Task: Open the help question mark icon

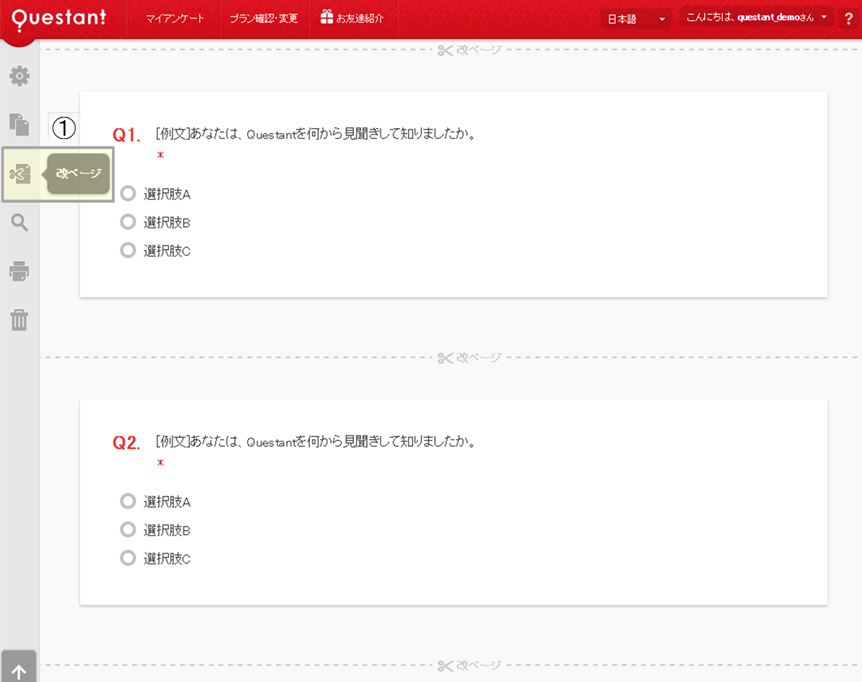Action: (848, 19)
